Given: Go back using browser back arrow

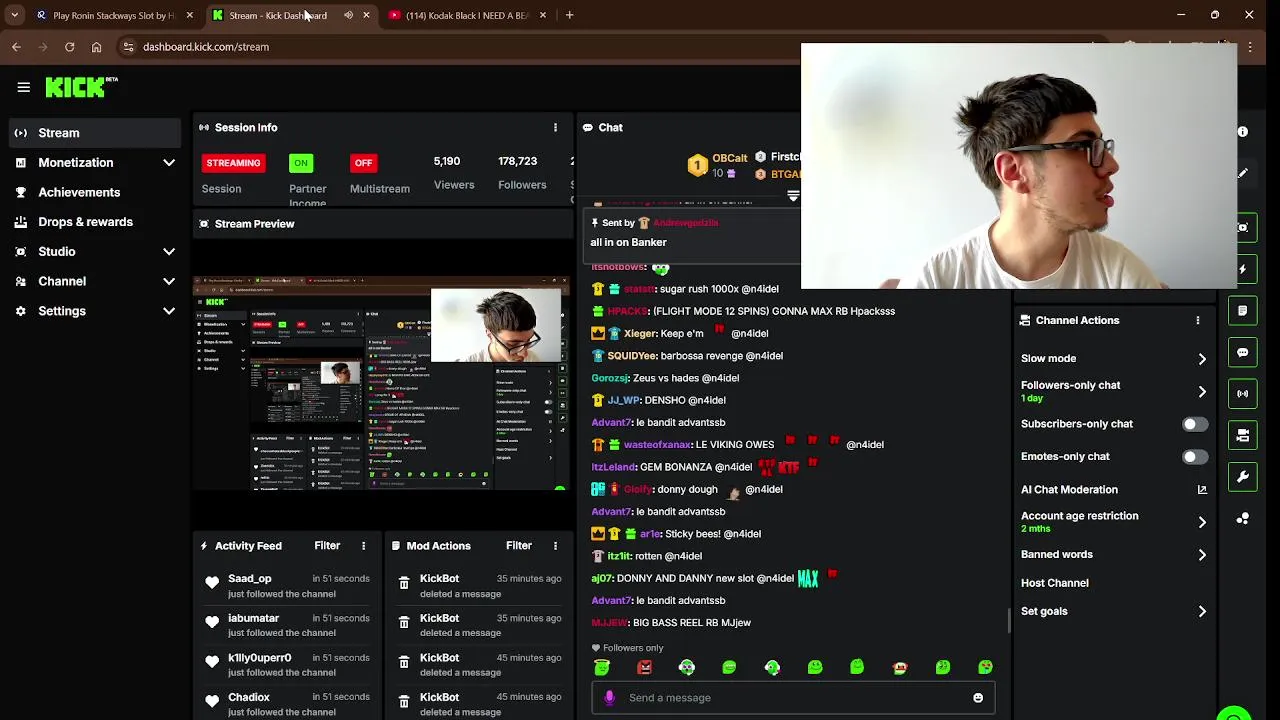Looking at the screenshot, I should [x=16, y=47].
